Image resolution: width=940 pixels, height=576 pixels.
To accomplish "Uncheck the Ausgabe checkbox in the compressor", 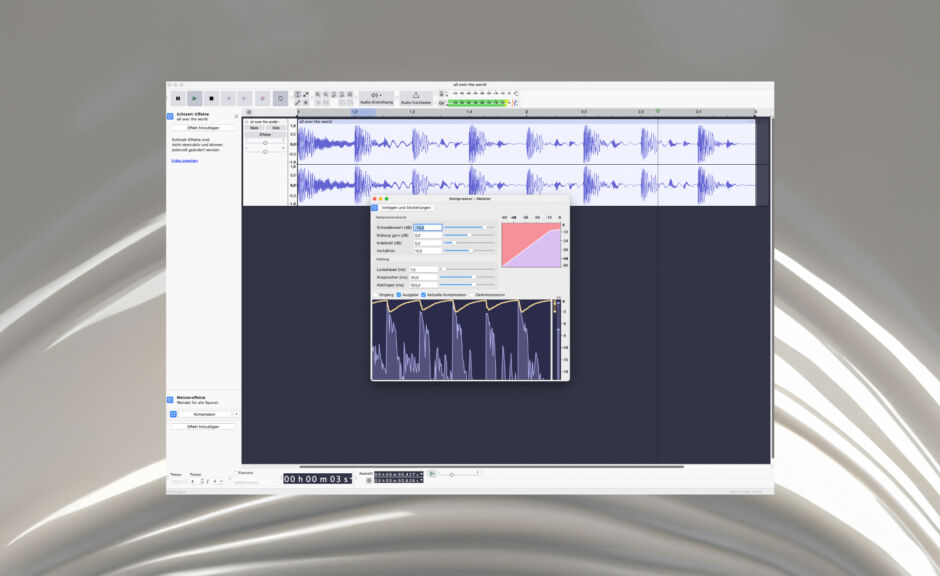I will pos(399,294).
